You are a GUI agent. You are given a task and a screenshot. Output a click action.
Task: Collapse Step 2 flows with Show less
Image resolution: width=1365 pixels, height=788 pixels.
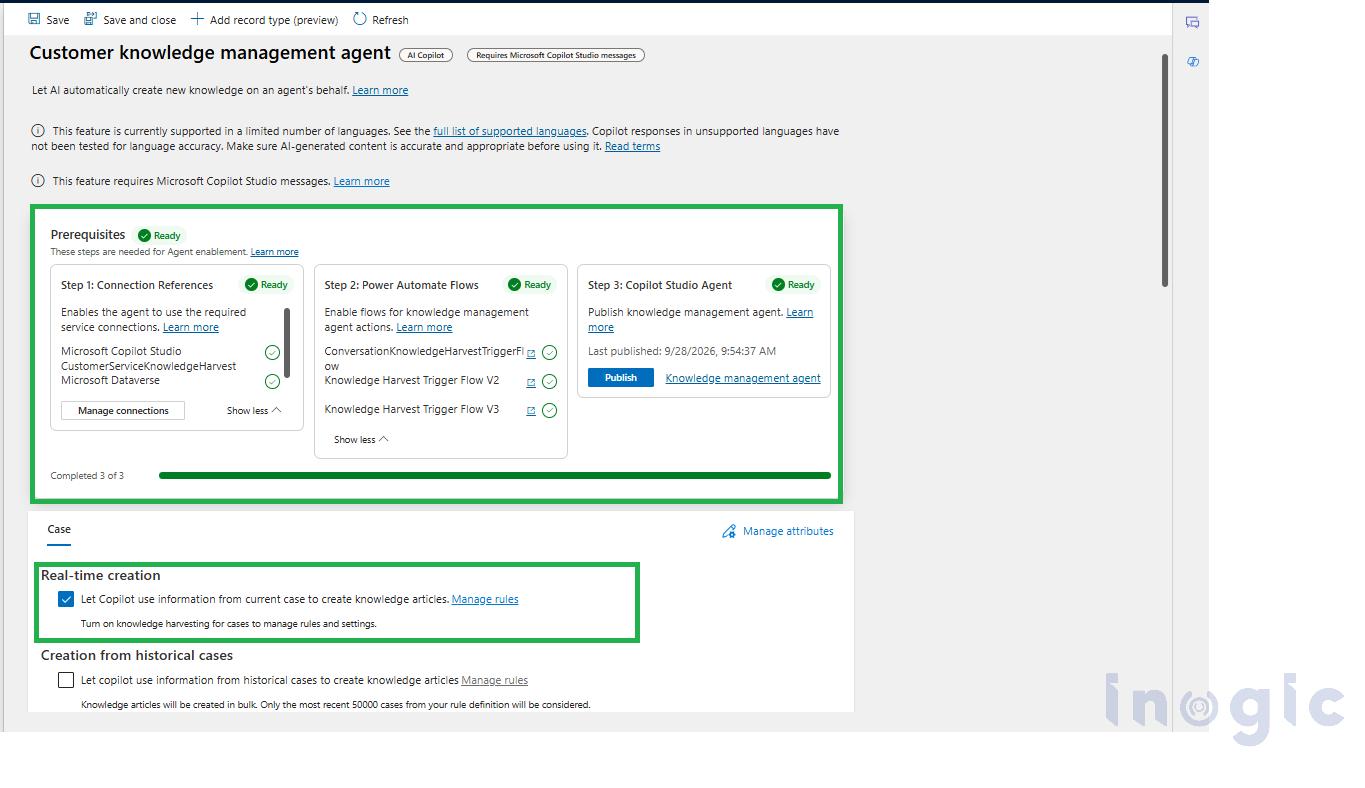(361, 440)
